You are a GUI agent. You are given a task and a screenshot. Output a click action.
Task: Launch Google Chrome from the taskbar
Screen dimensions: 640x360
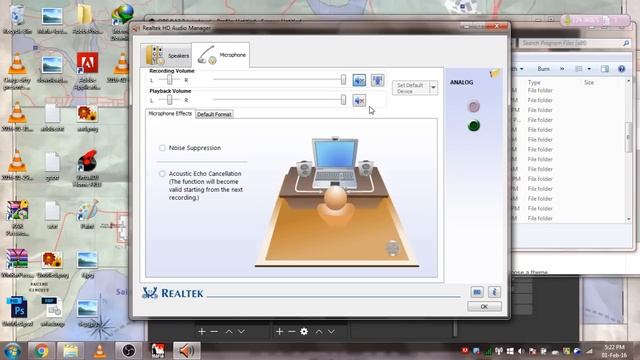click(x=41, y=351)
